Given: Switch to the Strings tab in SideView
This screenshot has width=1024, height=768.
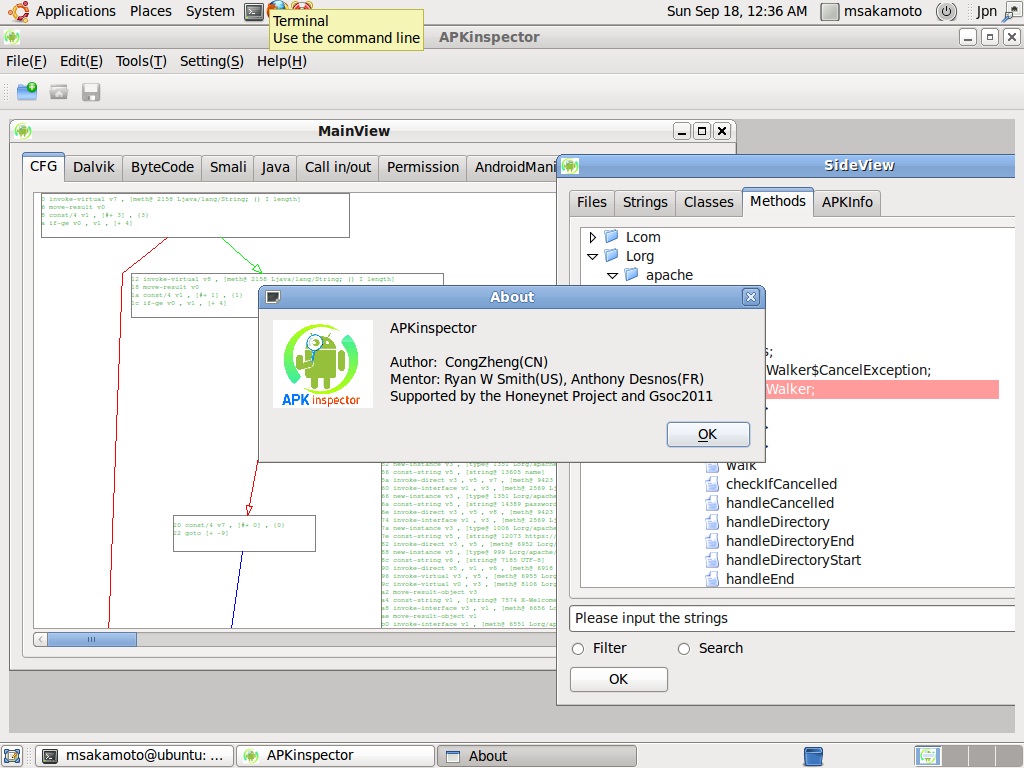Looking at the screenshot, I should [645, 202].
